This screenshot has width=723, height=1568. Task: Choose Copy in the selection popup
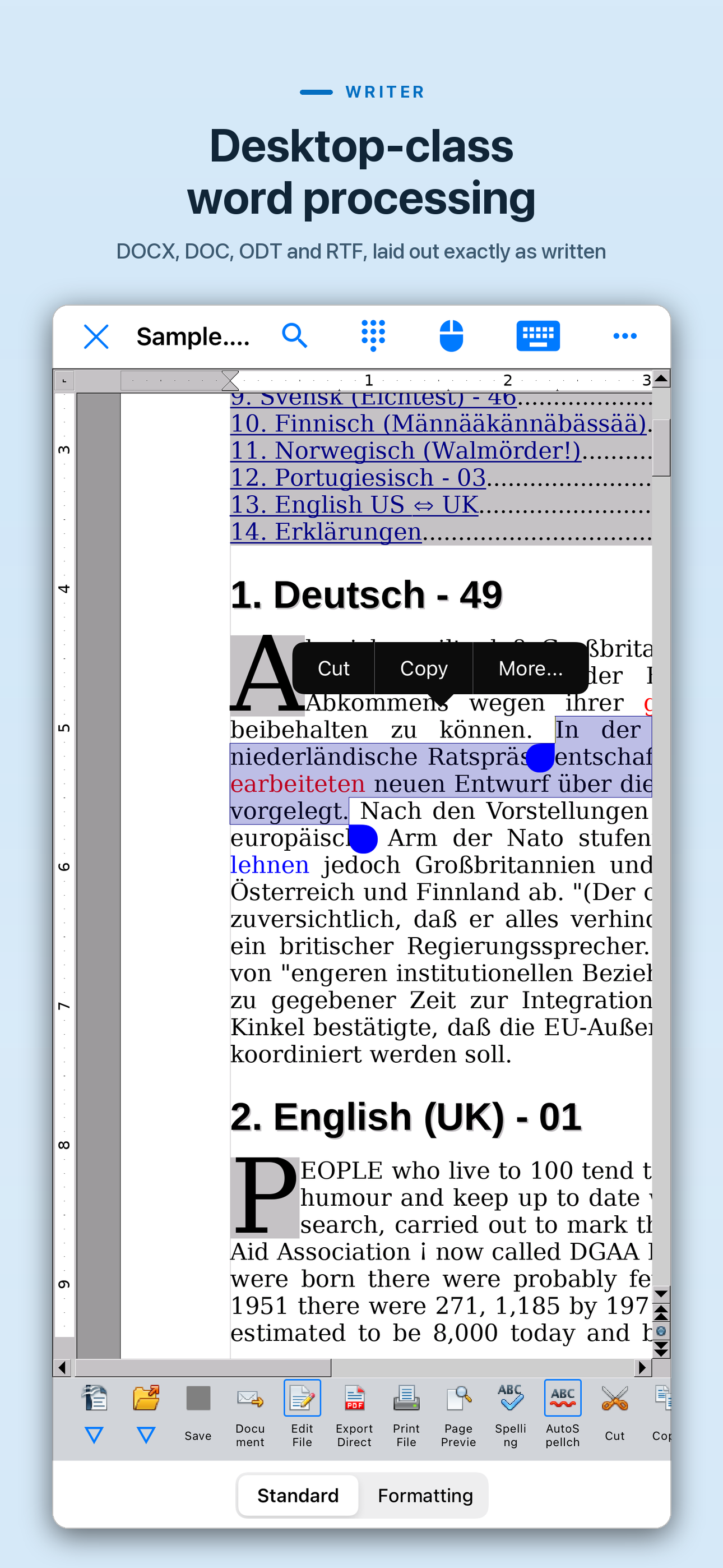pos(424,668)
